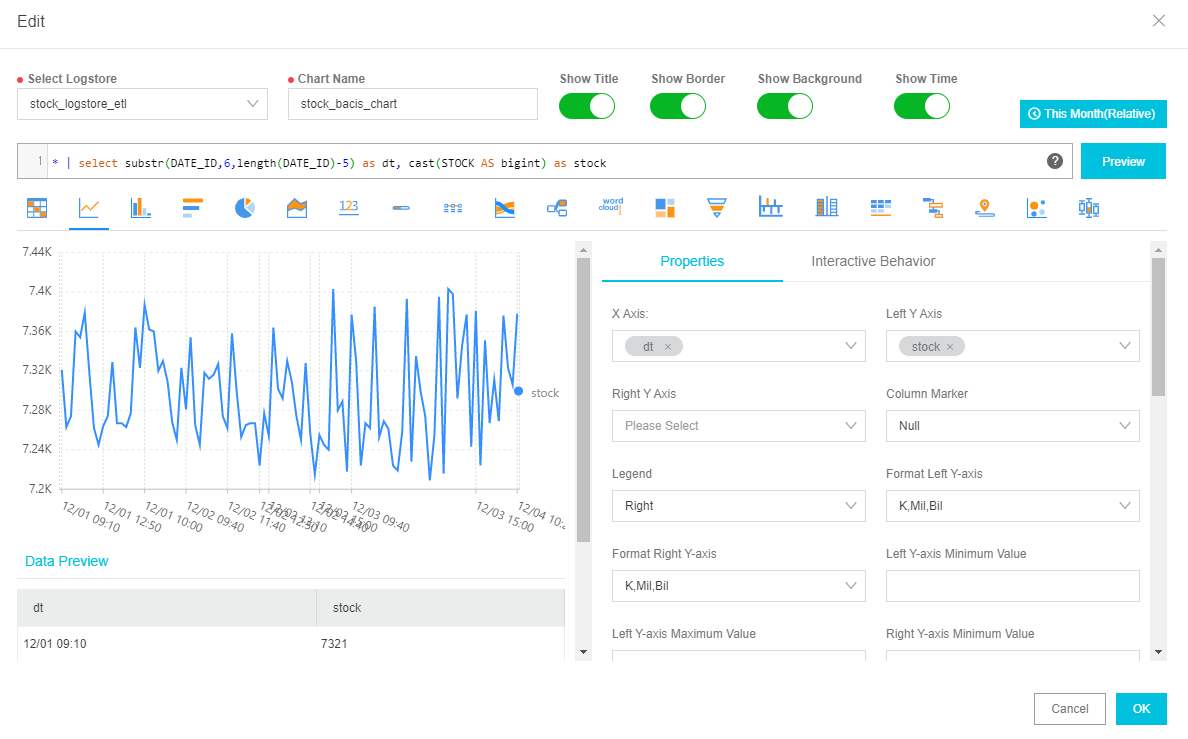Remove the stock tag from Left Y Axis
This screenshot has width=1188, height=739.
(949, 347)
